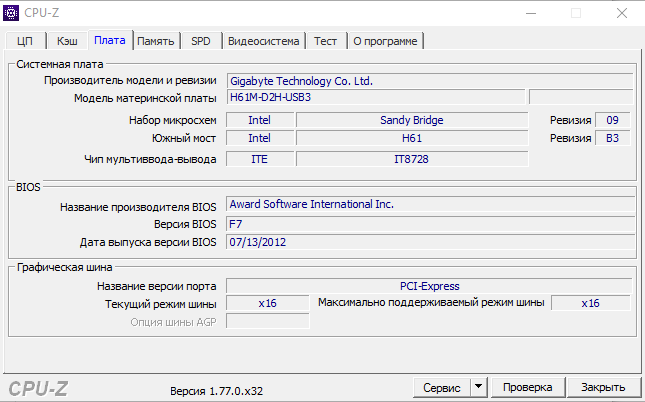Click the Gigabyte Technology Co. Ltd. field
Image resolution: width=645 pixels, height=402 pixels.
430,81
